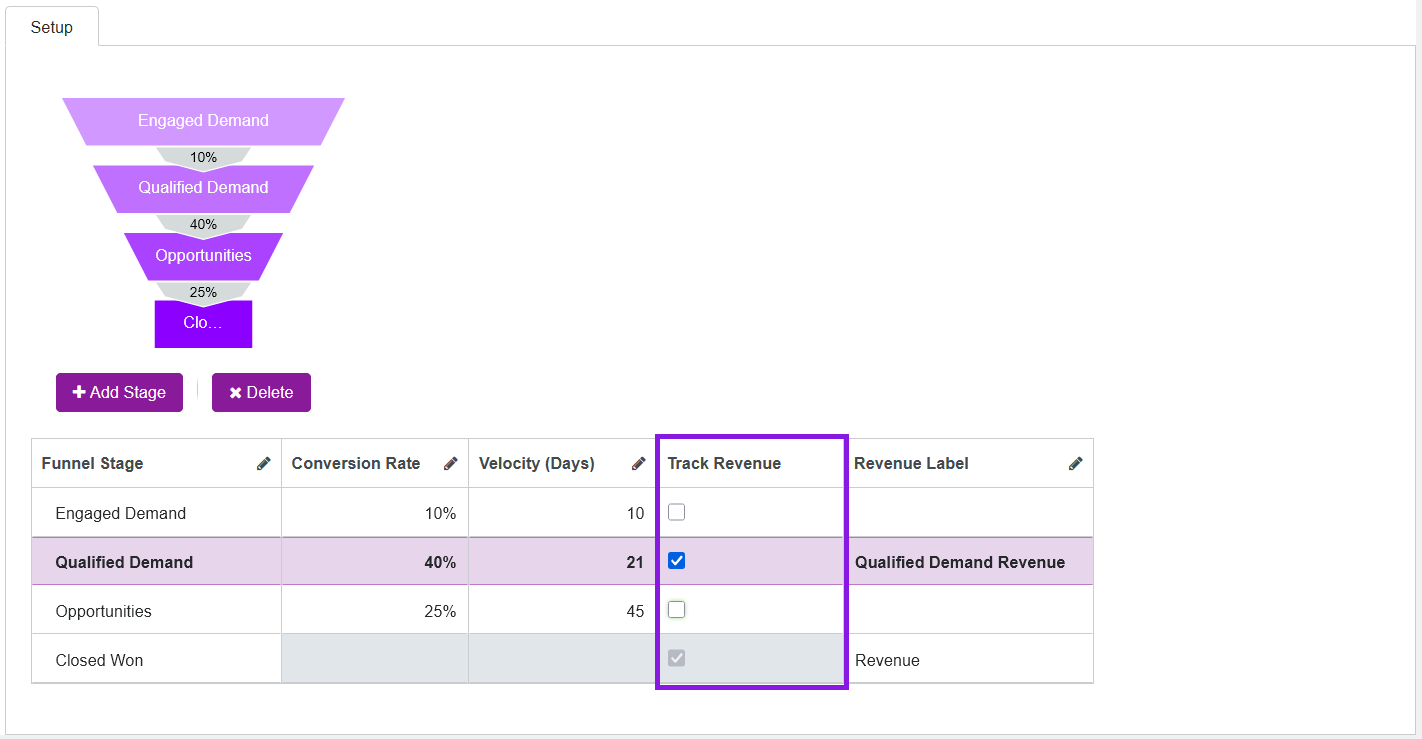The width and height of the screenshot is (1422, 739).
Task: Click the disabled Closed Won revenue checkbox
Action: pos(677,659)
